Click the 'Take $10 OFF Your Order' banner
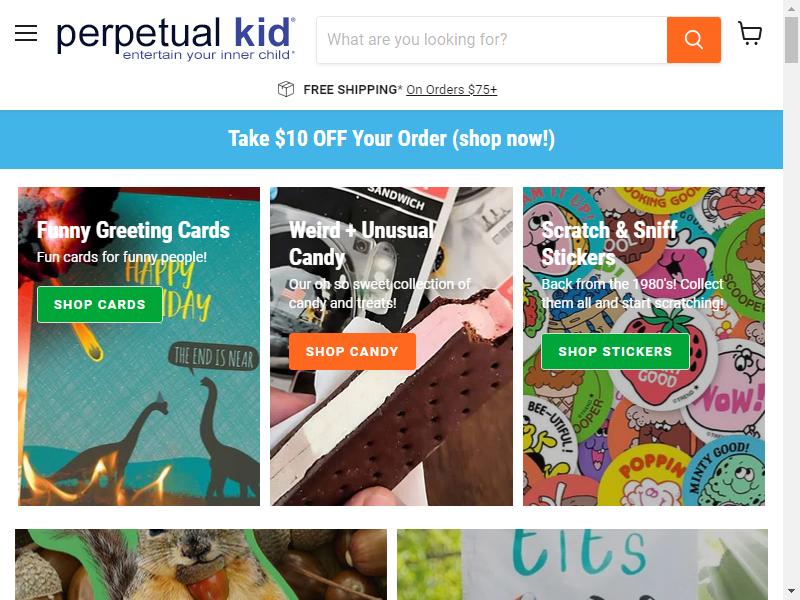The width and height of the screenshot is (800, 600). tap(391, 139)
